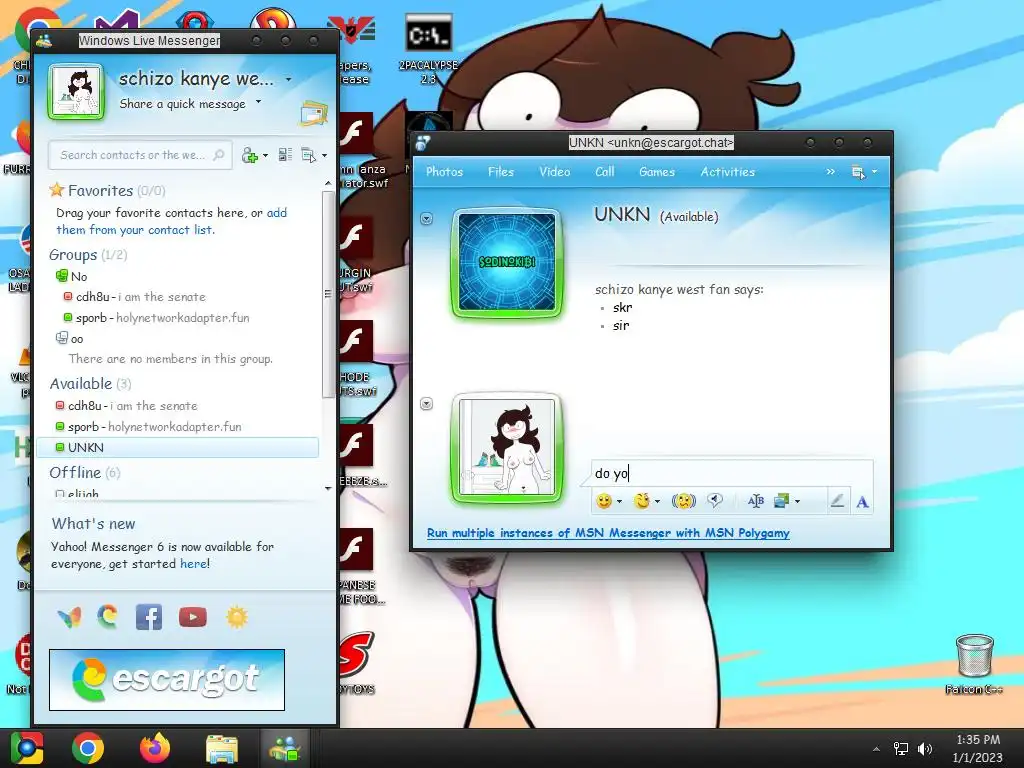The height and width of the screenshot is (768, 1024).
Task: Click UNKN's display picture
Action: [507, 263]
